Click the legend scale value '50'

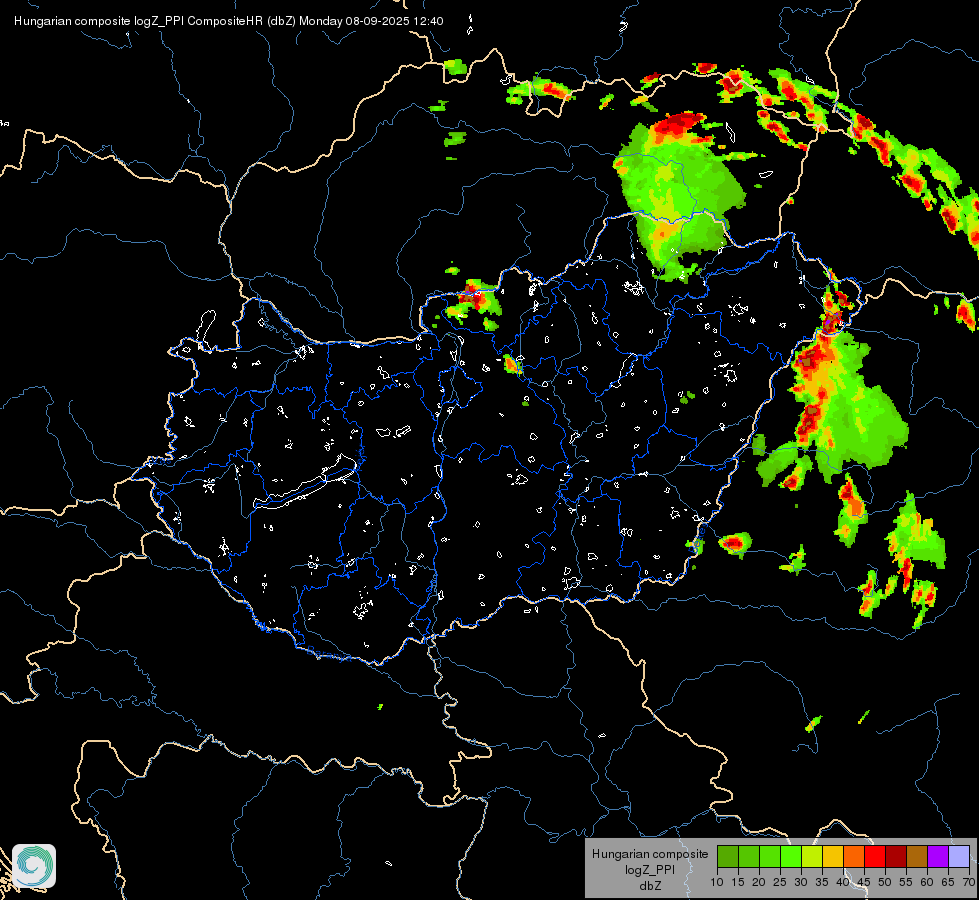click(885, 883)
